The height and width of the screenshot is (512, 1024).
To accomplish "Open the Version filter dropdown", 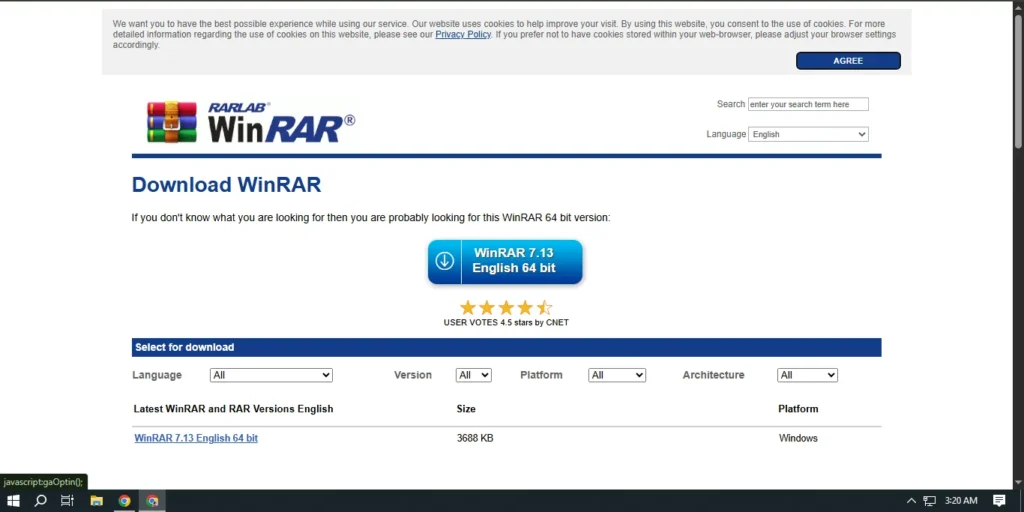I will pos(473,376).
